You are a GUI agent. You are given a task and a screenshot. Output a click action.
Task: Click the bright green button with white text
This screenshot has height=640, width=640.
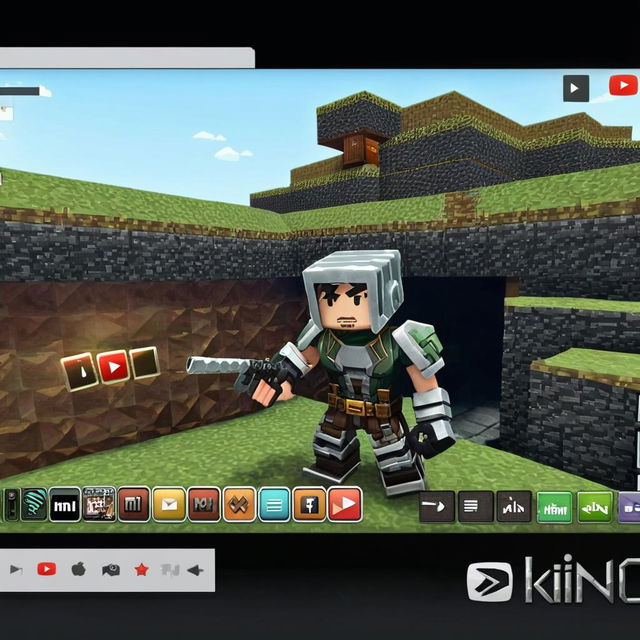pyautogui.click(x=554, y=507)
